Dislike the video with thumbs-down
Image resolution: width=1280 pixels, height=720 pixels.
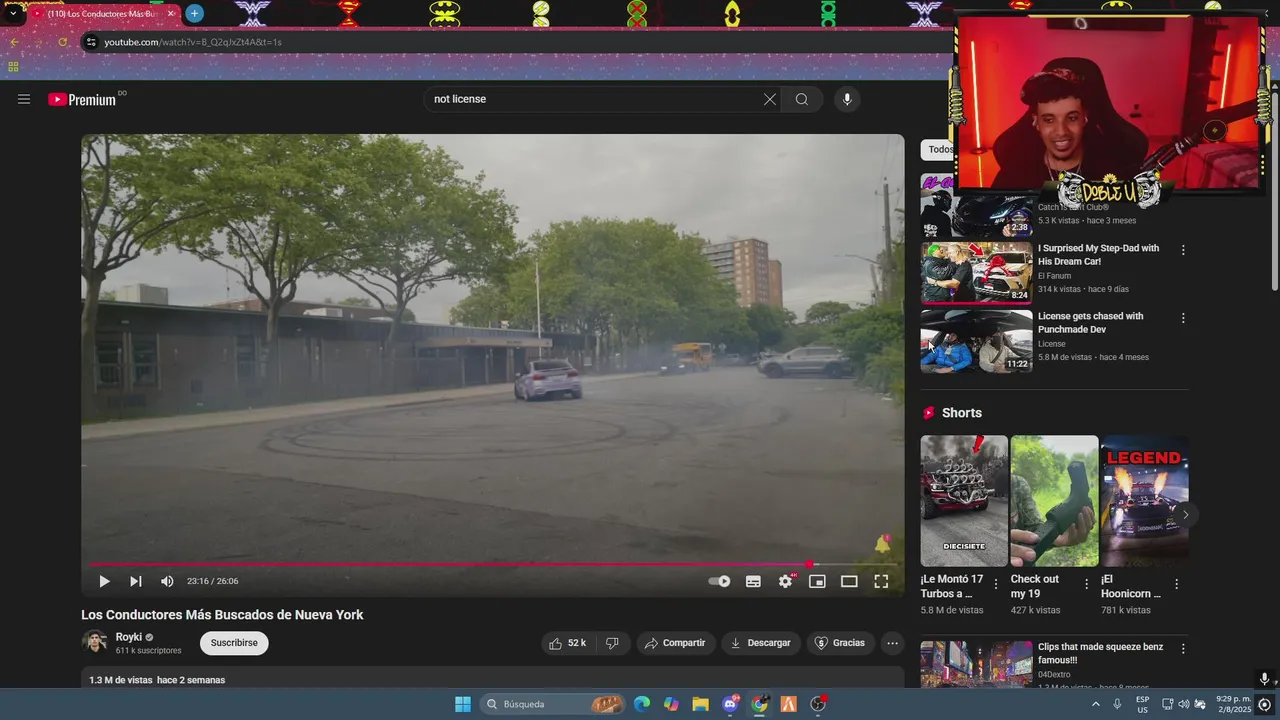[612, 643]
